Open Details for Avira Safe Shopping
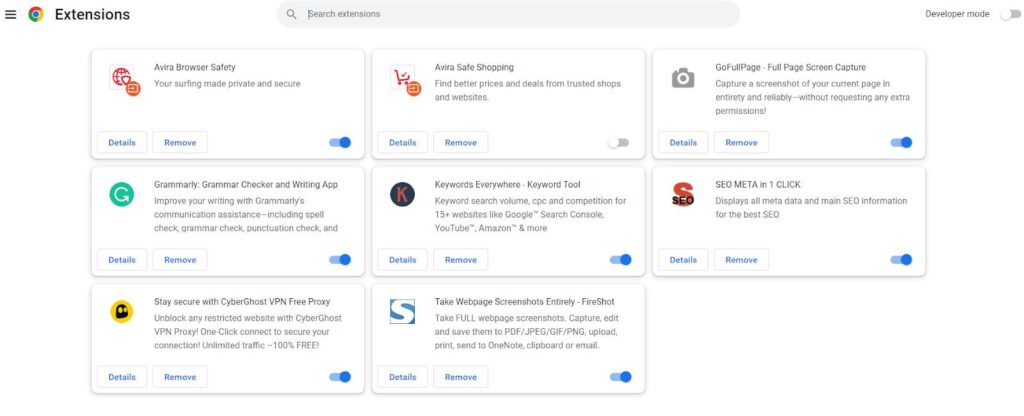Viewport: 1024px width, 416px height. [403, 142]
